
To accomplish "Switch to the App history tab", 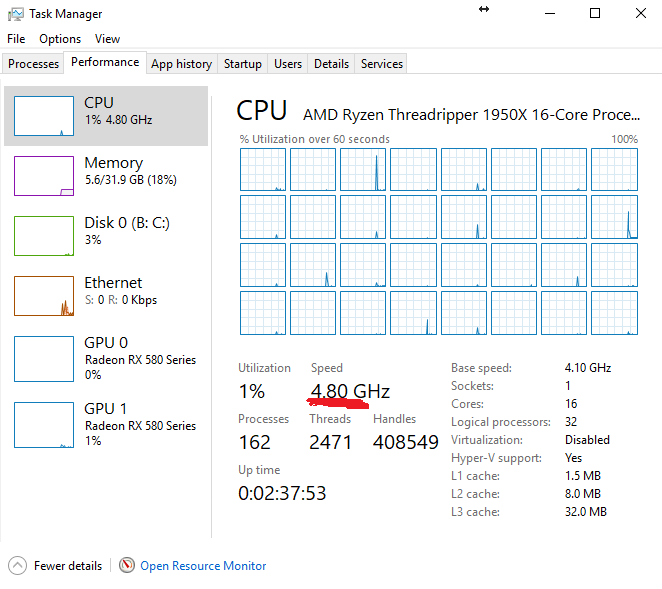I will click(x=182, y=64).
